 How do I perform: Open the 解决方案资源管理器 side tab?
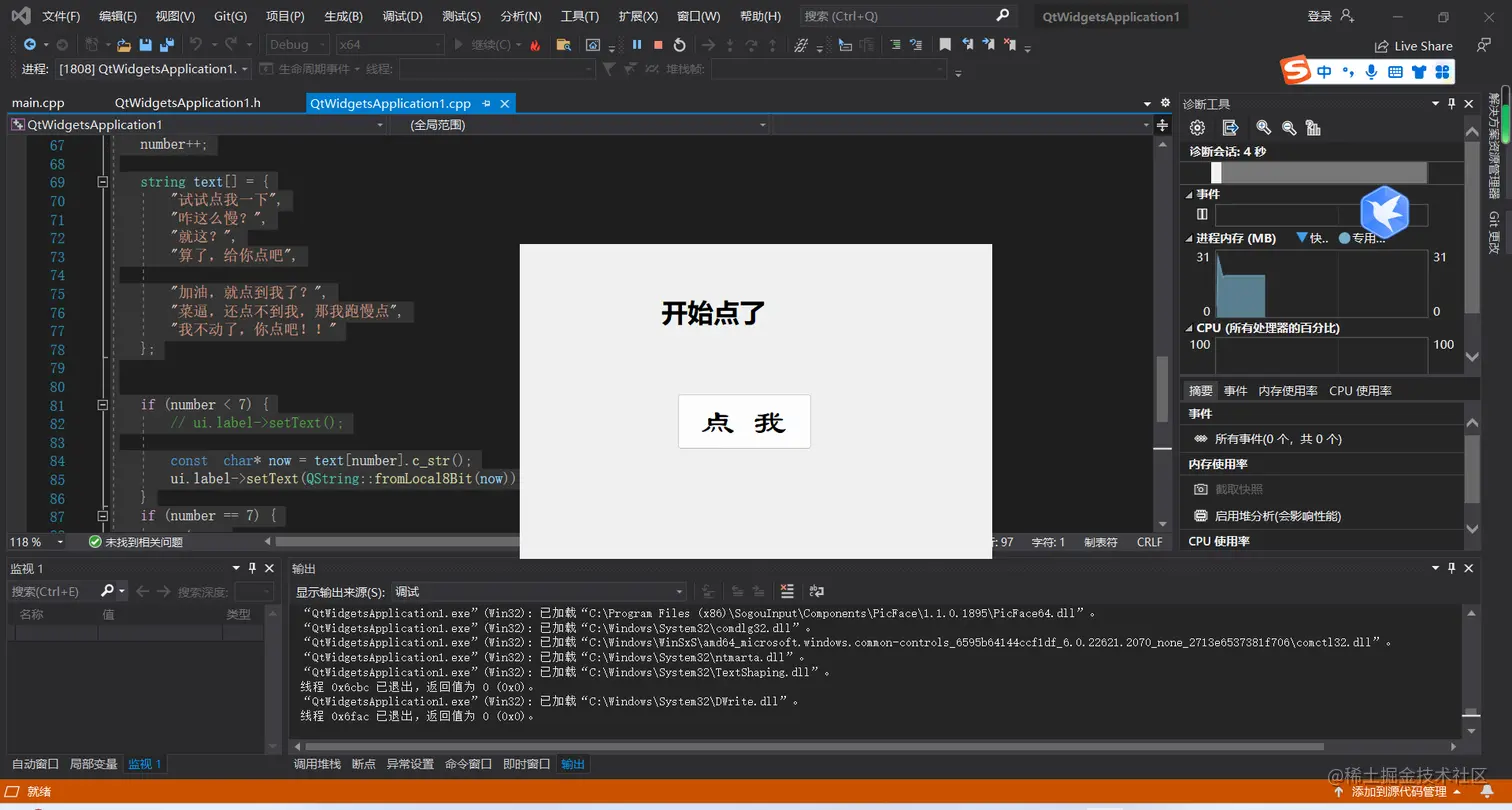(x=1494, y=146)
